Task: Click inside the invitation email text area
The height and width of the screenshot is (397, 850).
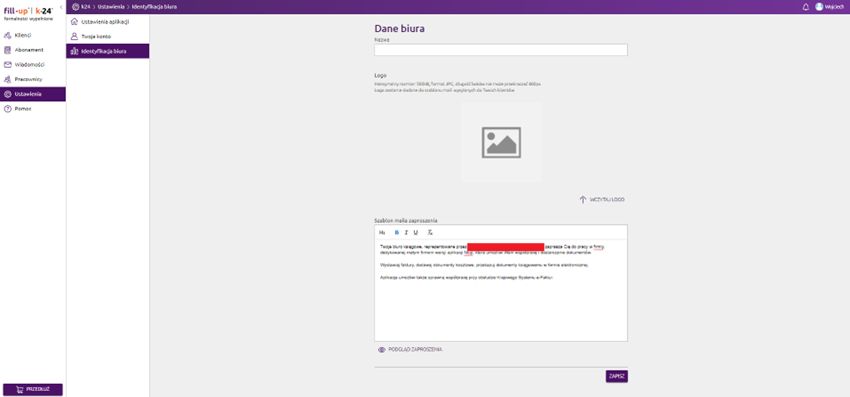Action: click(501, 290)
